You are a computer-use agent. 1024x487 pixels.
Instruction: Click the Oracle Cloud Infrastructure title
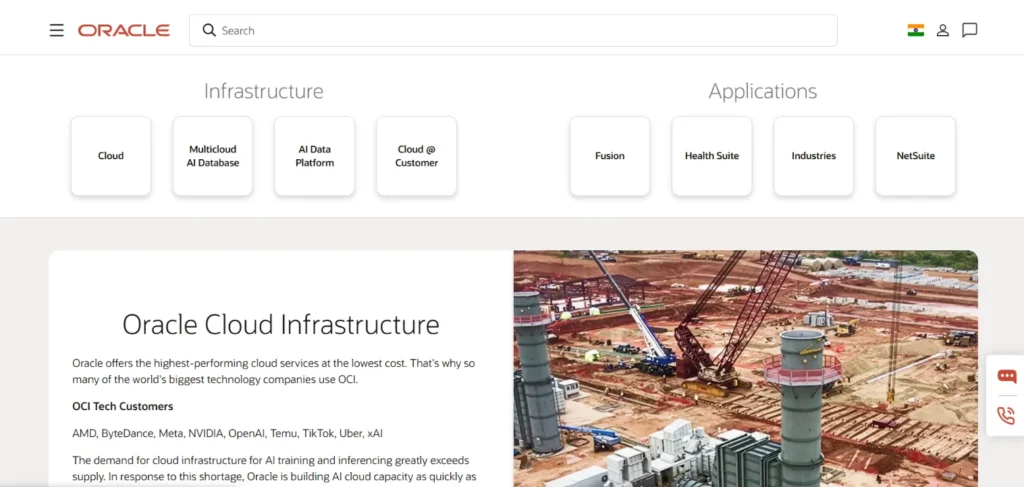pyautogui.click(x=281, y=324)
